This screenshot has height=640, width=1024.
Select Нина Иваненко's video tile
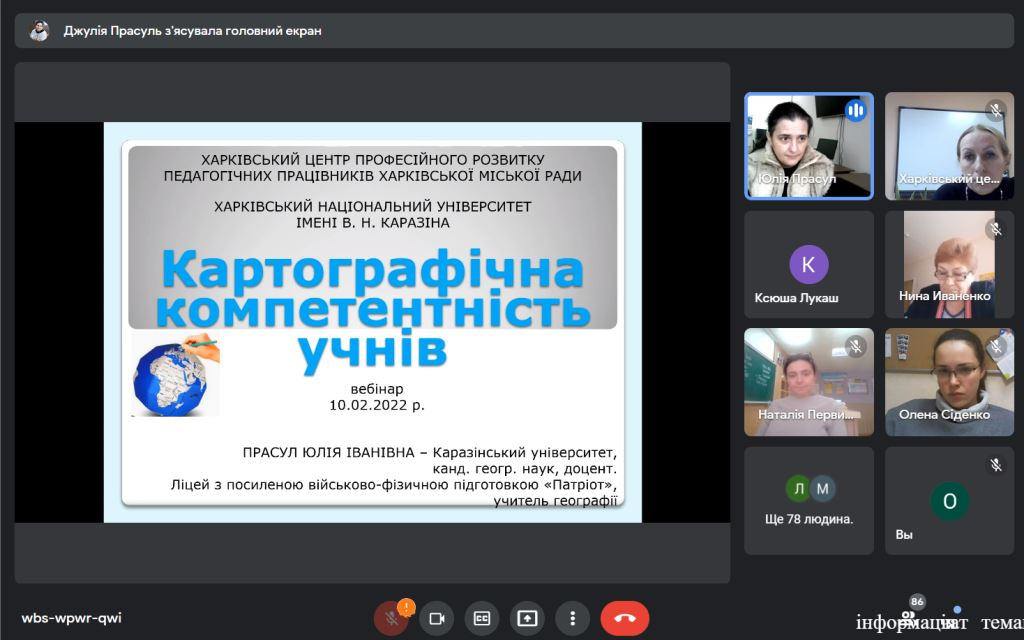pos(950,264)
